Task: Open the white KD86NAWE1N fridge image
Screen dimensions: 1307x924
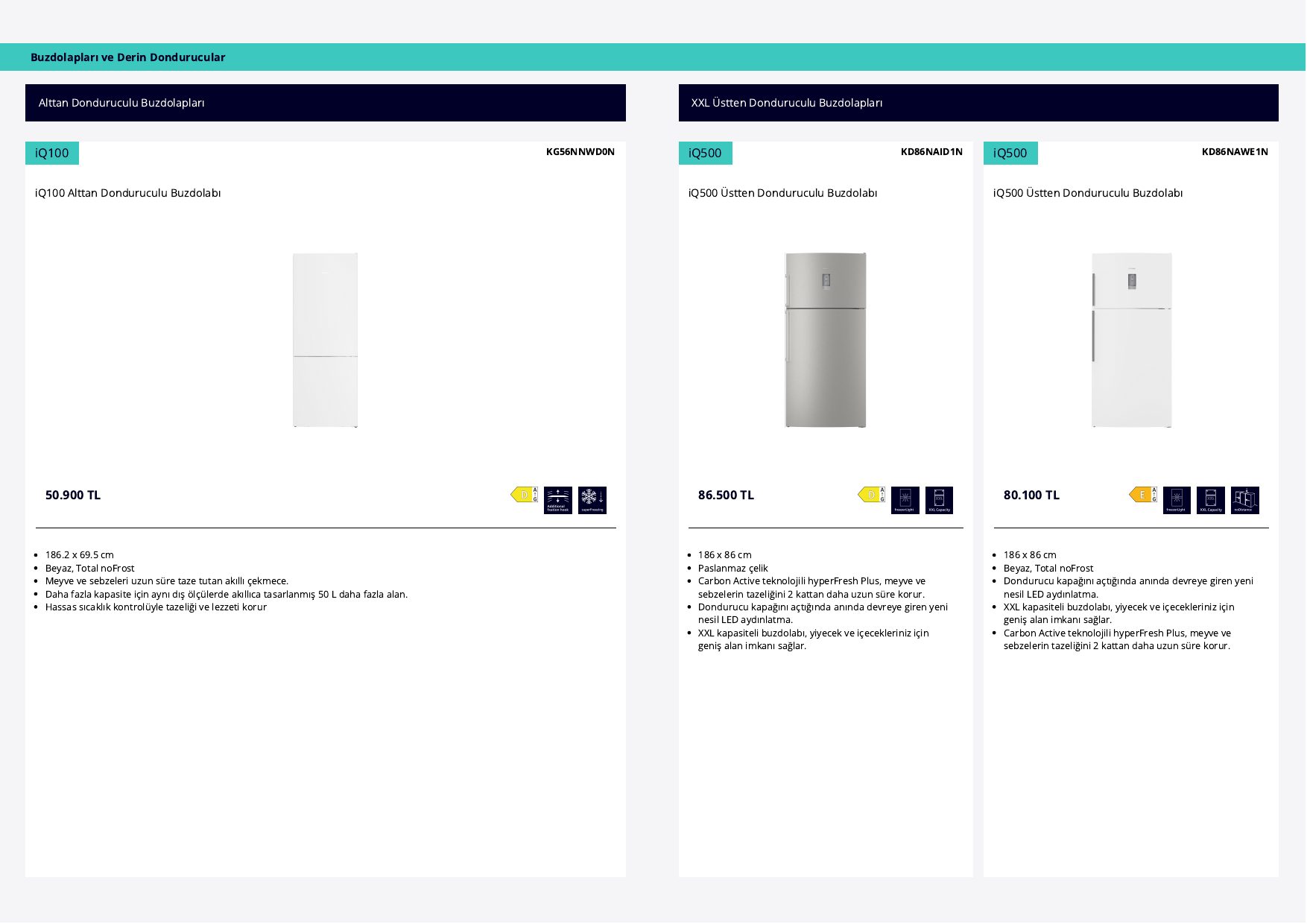Action: click(x=1131, y=341)
